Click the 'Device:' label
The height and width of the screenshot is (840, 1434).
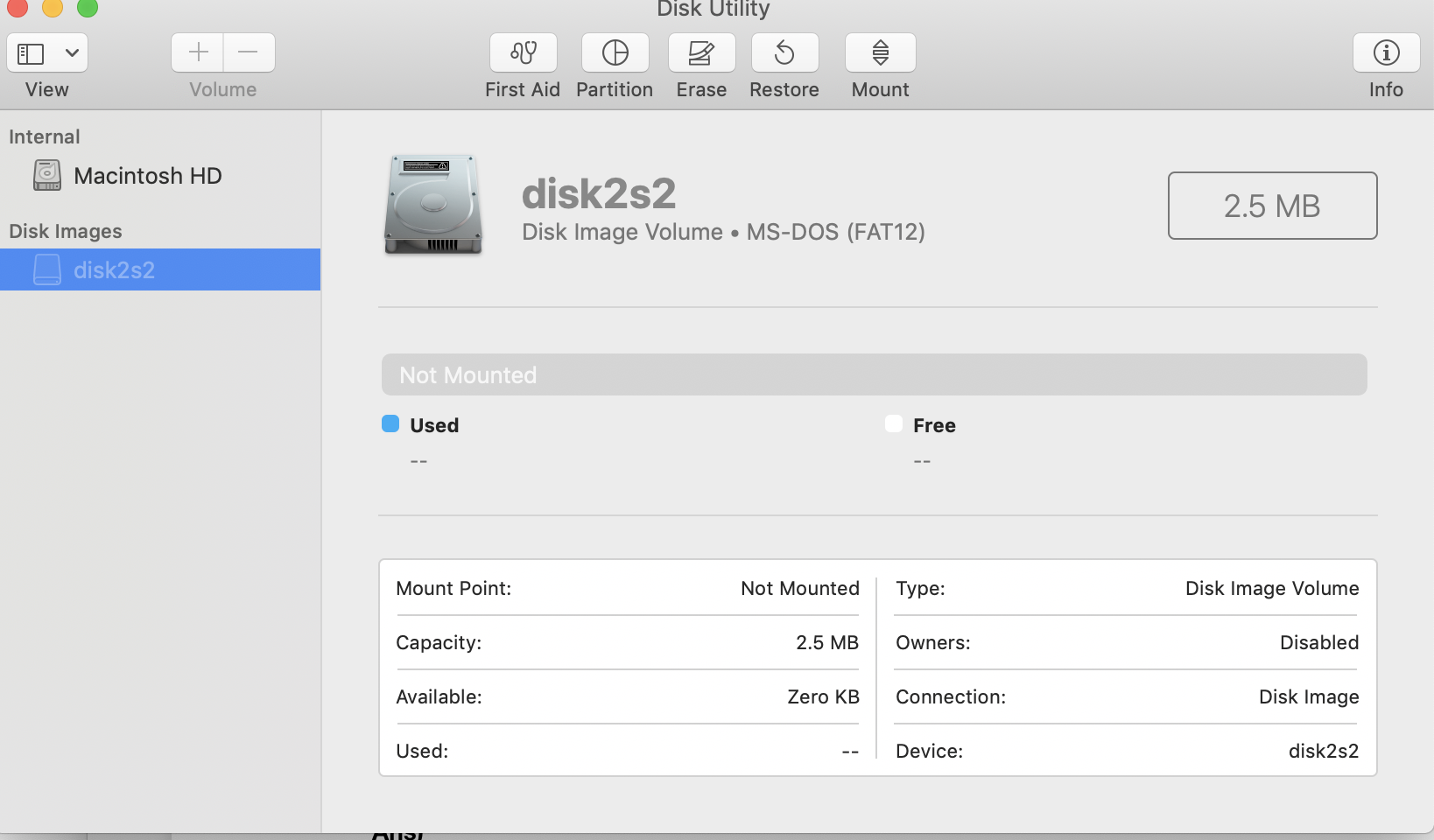click(x=929, y=751)
